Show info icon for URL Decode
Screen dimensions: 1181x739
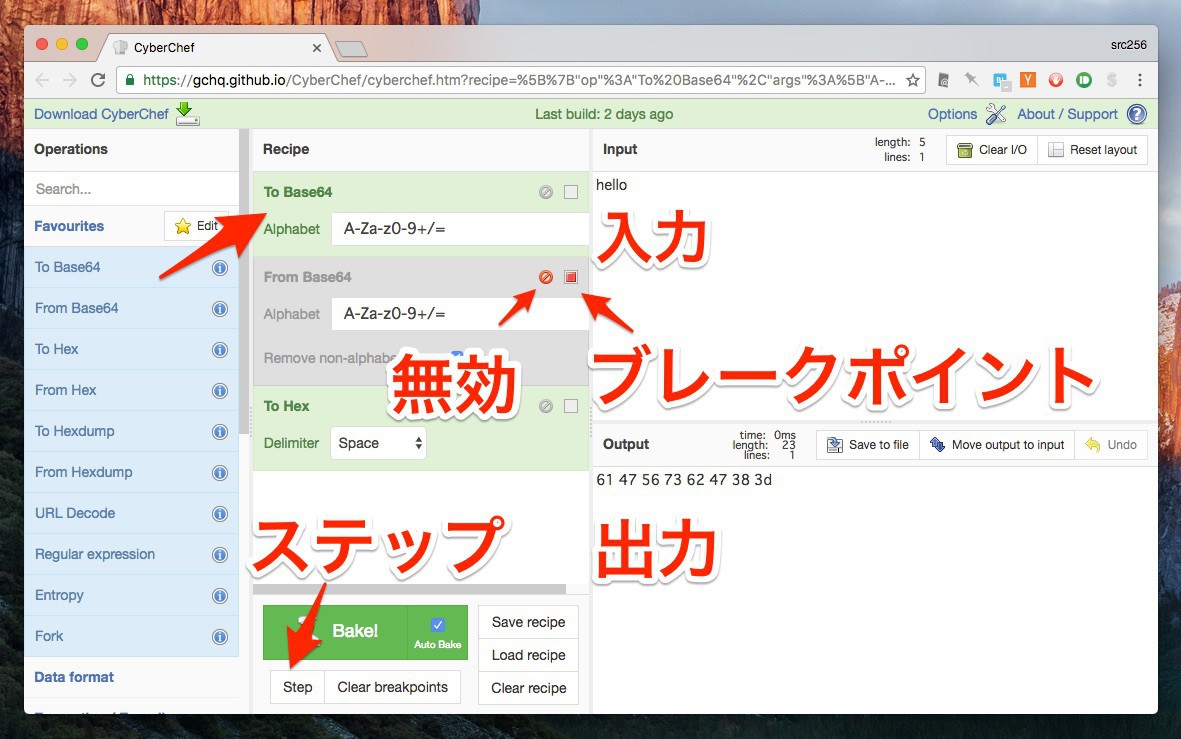[220, 514]
